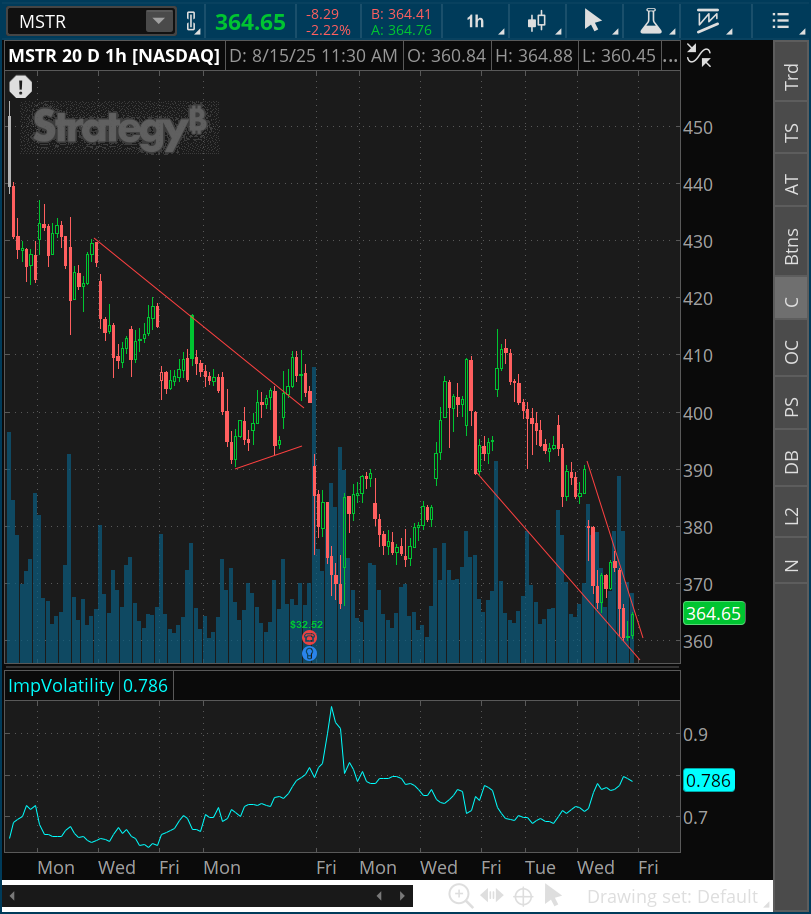Screen dimensions: 811x914
Task: Open Edit Studies flask icon
Action: [651, 21]
